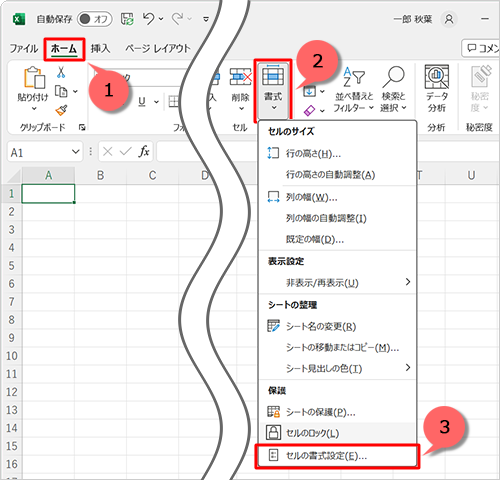Viewport: 500px width, 480px height.
Task: Click the Format Painter brush icon
Action: click(61, 110)
